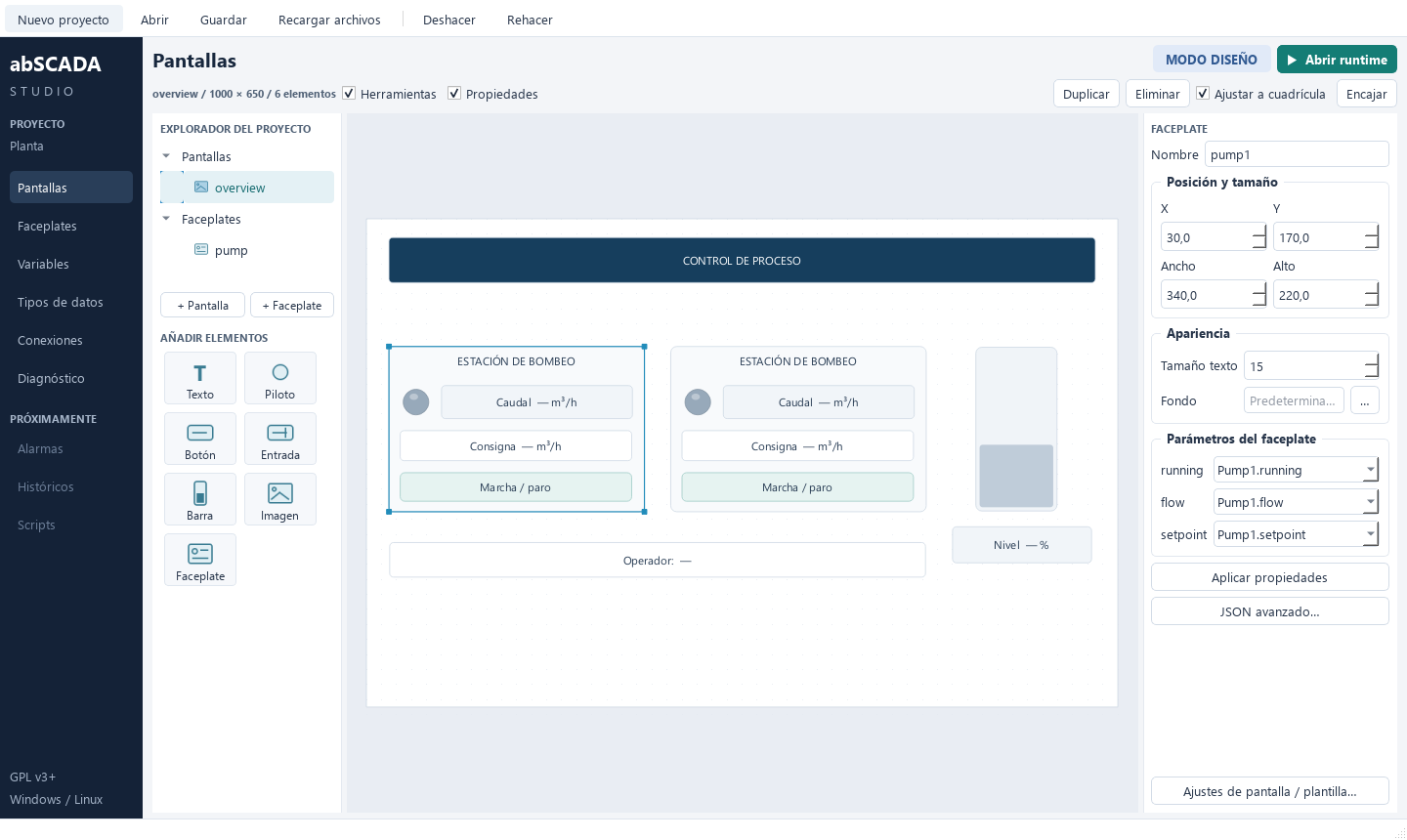Screen dimensions: 1407x840
Task: Click the Duplicar button
Action: [1087, 94]
